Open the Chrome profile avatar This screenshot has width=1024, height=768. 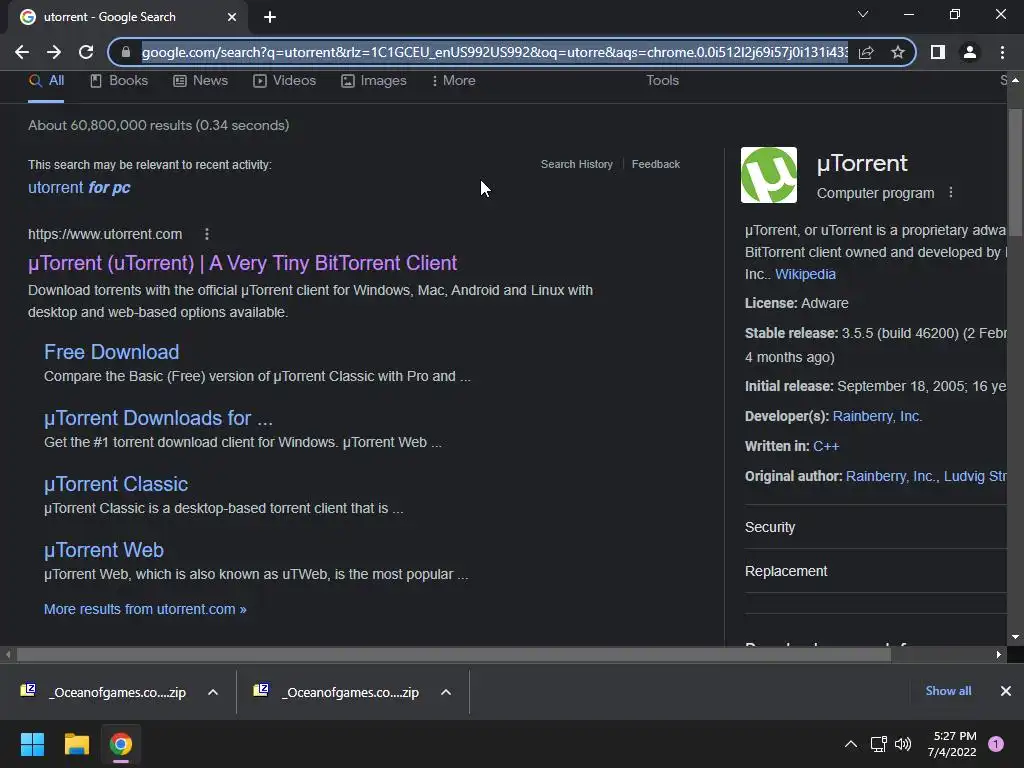point(970,52)
